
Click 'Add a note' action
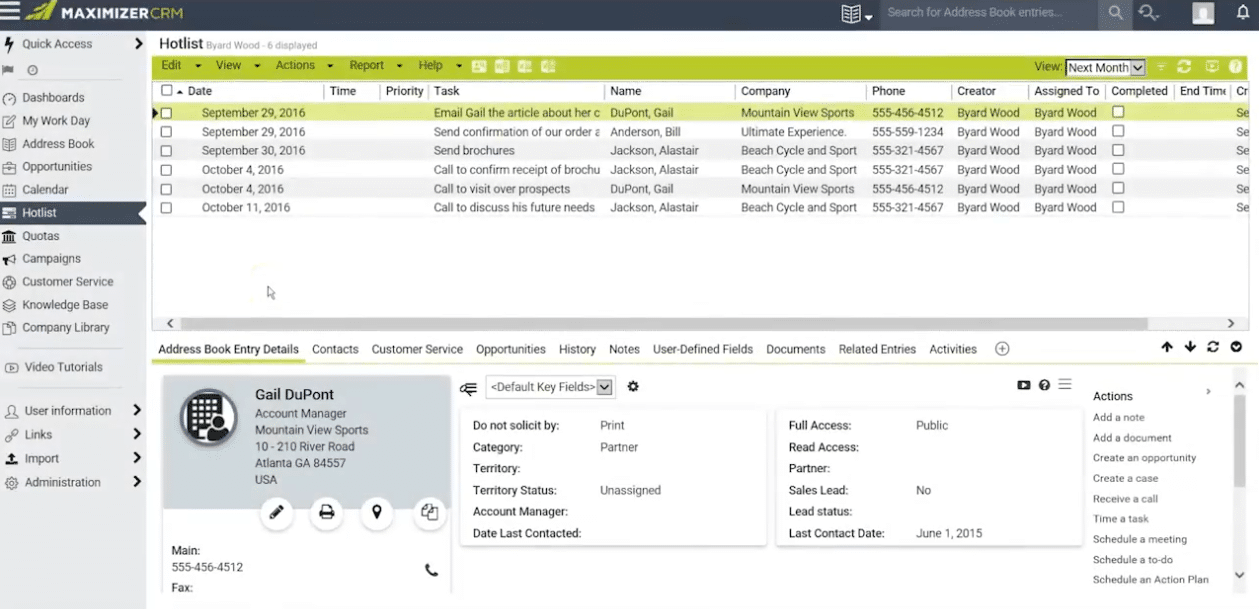pyautogui.click(x=1119, y=417)
